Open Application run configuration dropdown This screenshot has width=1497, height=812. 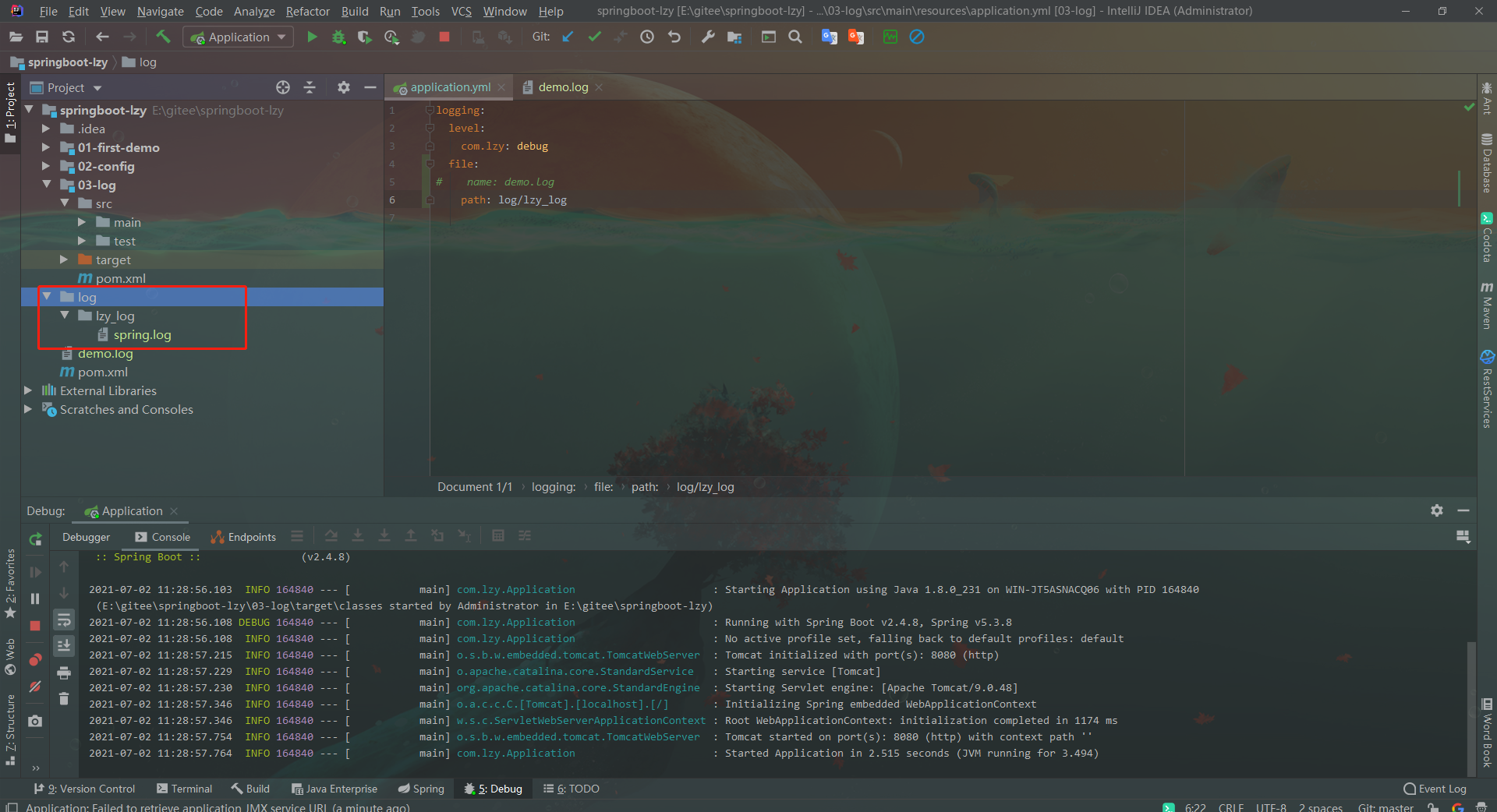(239, 37)
